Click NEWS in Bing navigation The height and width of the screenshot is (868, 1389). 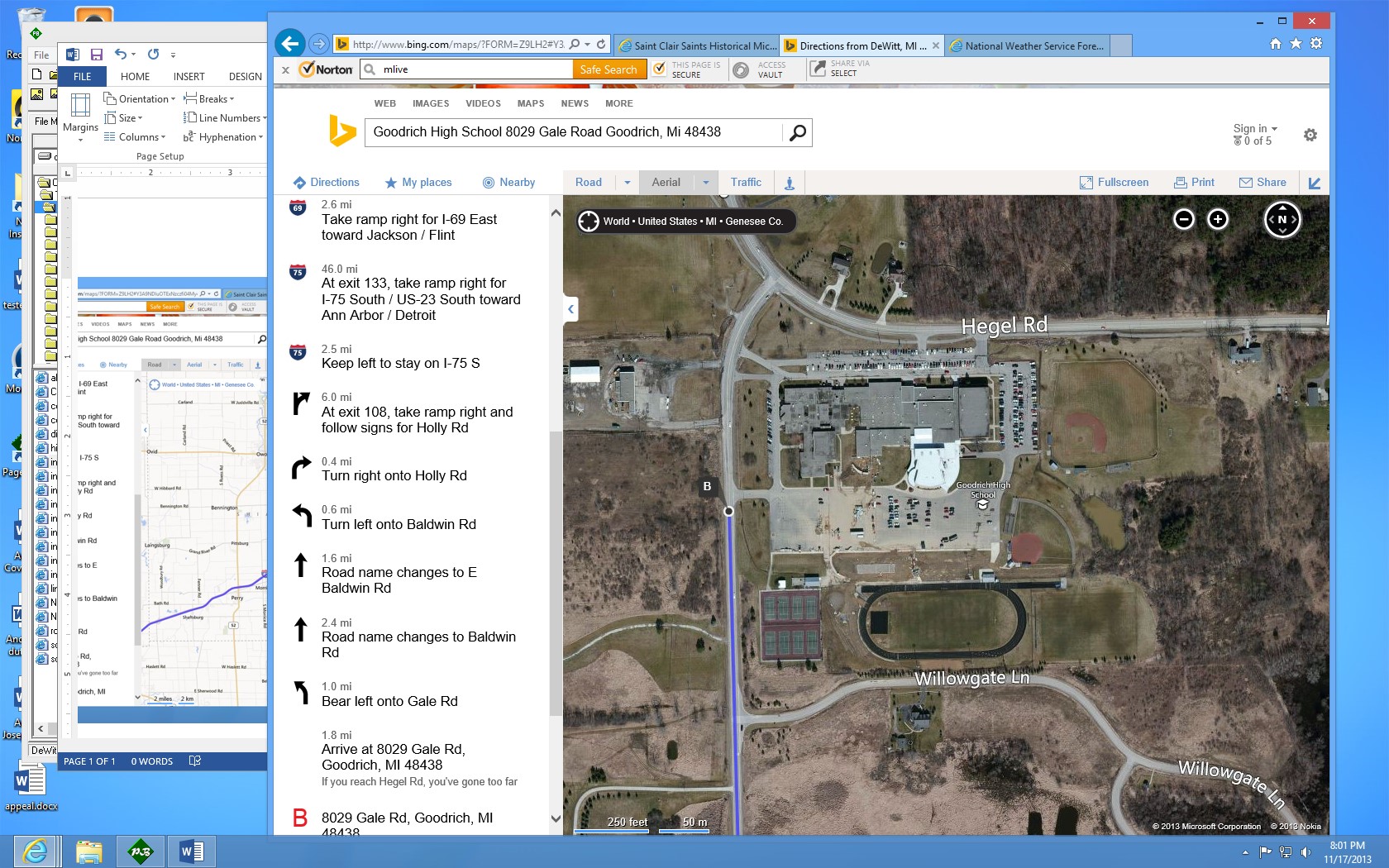tap(575, 103)
